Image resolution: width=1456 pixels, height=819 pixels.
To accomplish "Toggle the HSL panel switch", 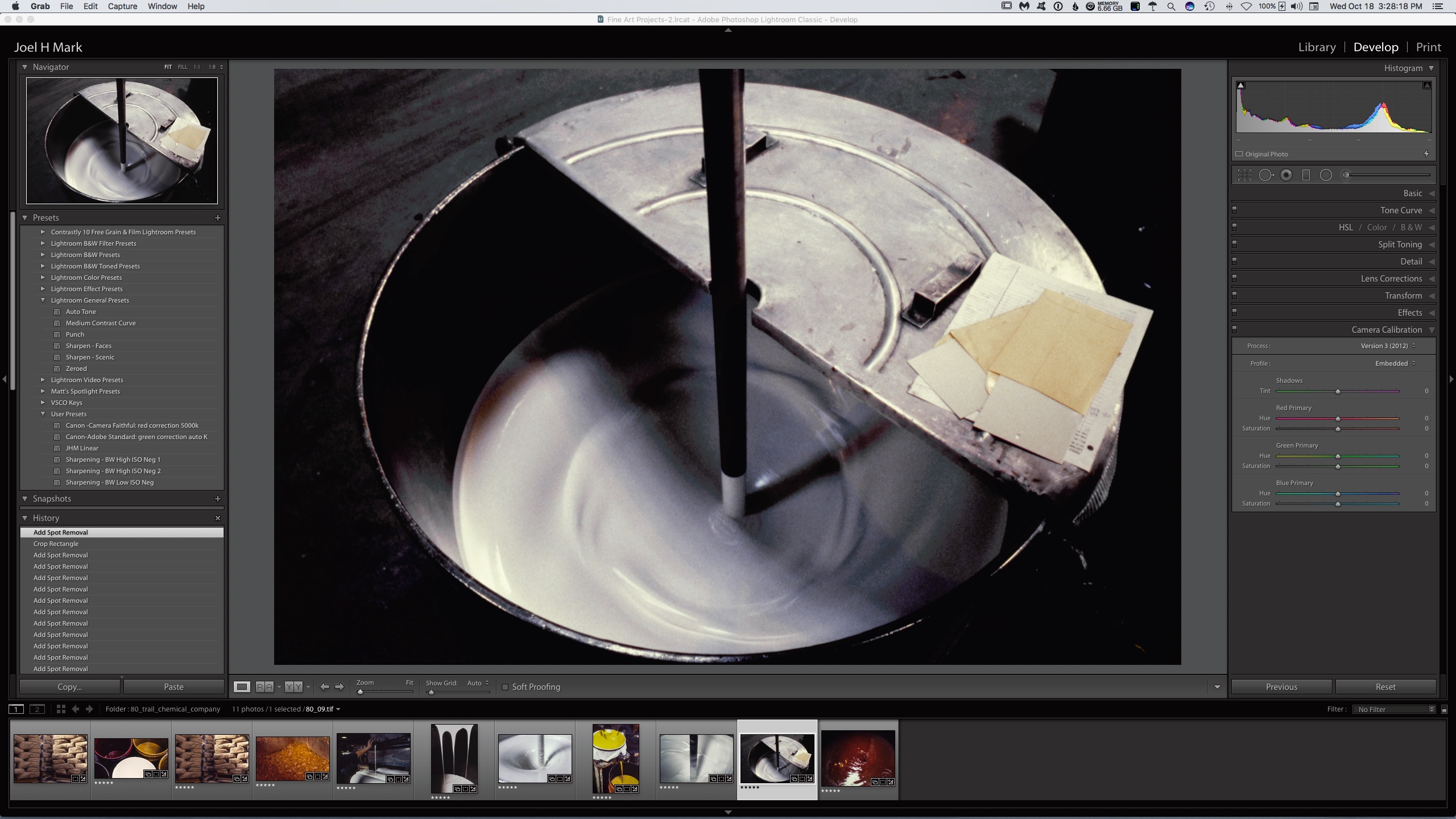I will (1235, 227).
